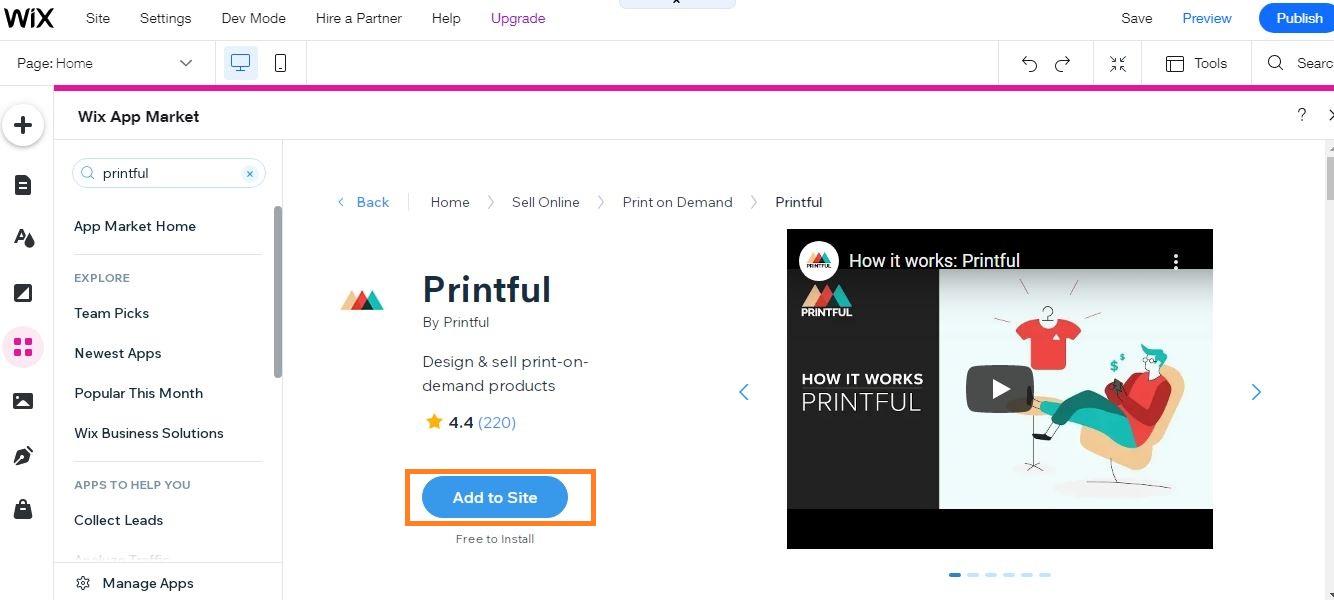Click the Publish button
The image size is (1334, 600).
click(1298, 18)
